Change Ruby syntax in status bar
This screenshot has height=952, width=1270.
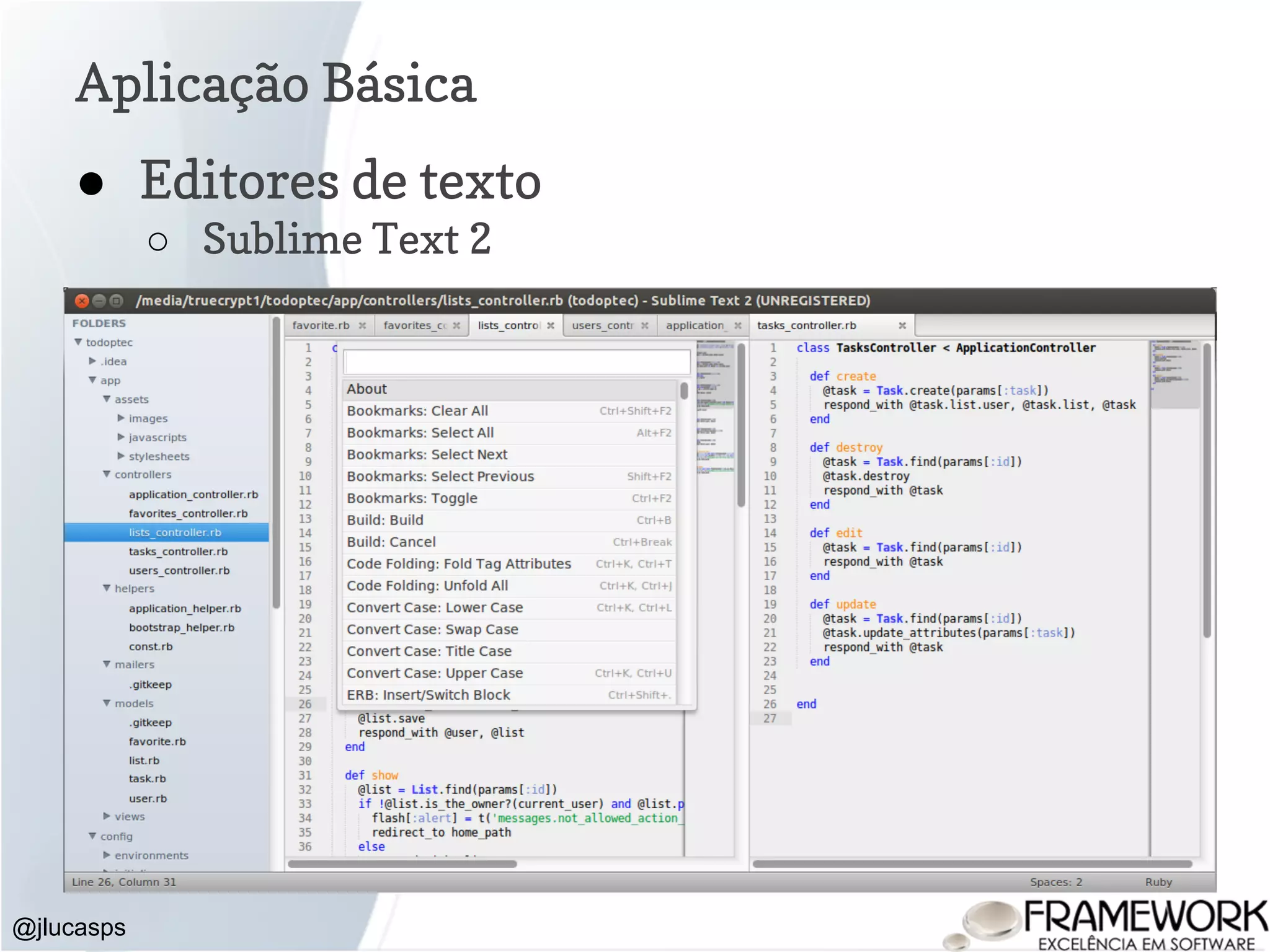point(1158,883)
